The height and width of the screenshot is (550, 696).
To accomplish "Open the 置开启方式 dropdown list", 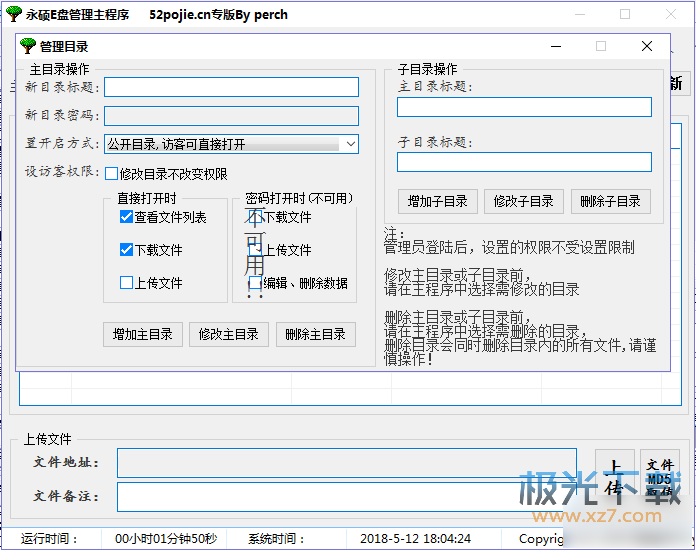I will (349, 144).
